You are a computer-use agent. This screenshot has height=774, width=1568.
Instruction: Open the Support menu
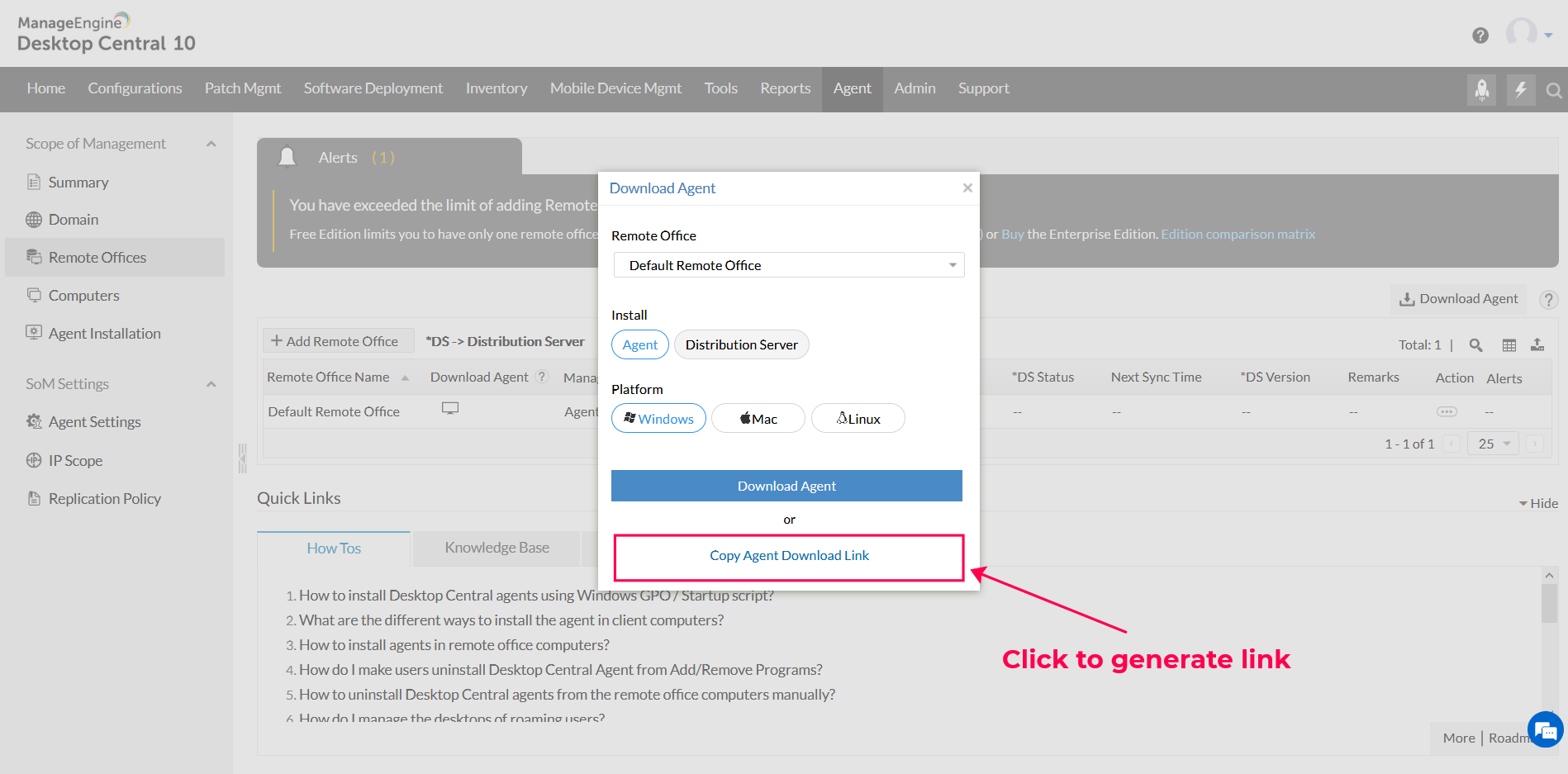984,88
